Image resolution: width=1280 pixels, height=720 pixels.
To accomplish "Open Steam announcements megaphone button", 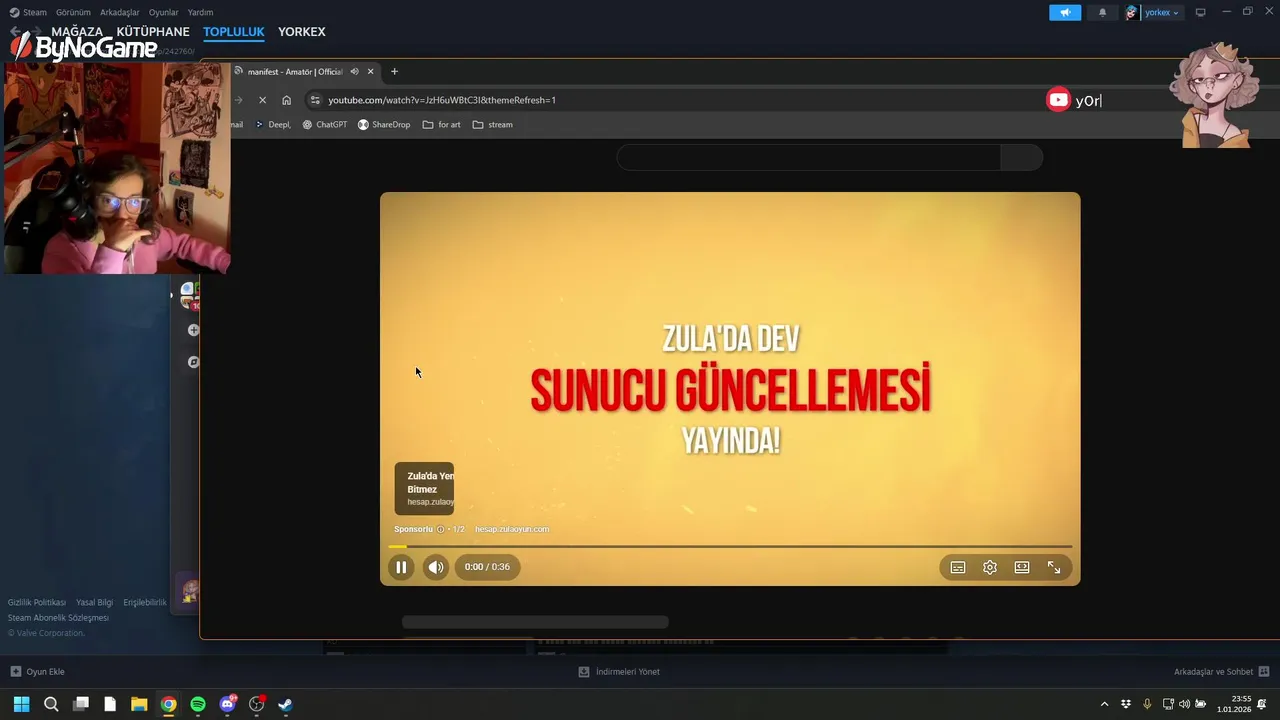I will click(x=1065, y=12).
